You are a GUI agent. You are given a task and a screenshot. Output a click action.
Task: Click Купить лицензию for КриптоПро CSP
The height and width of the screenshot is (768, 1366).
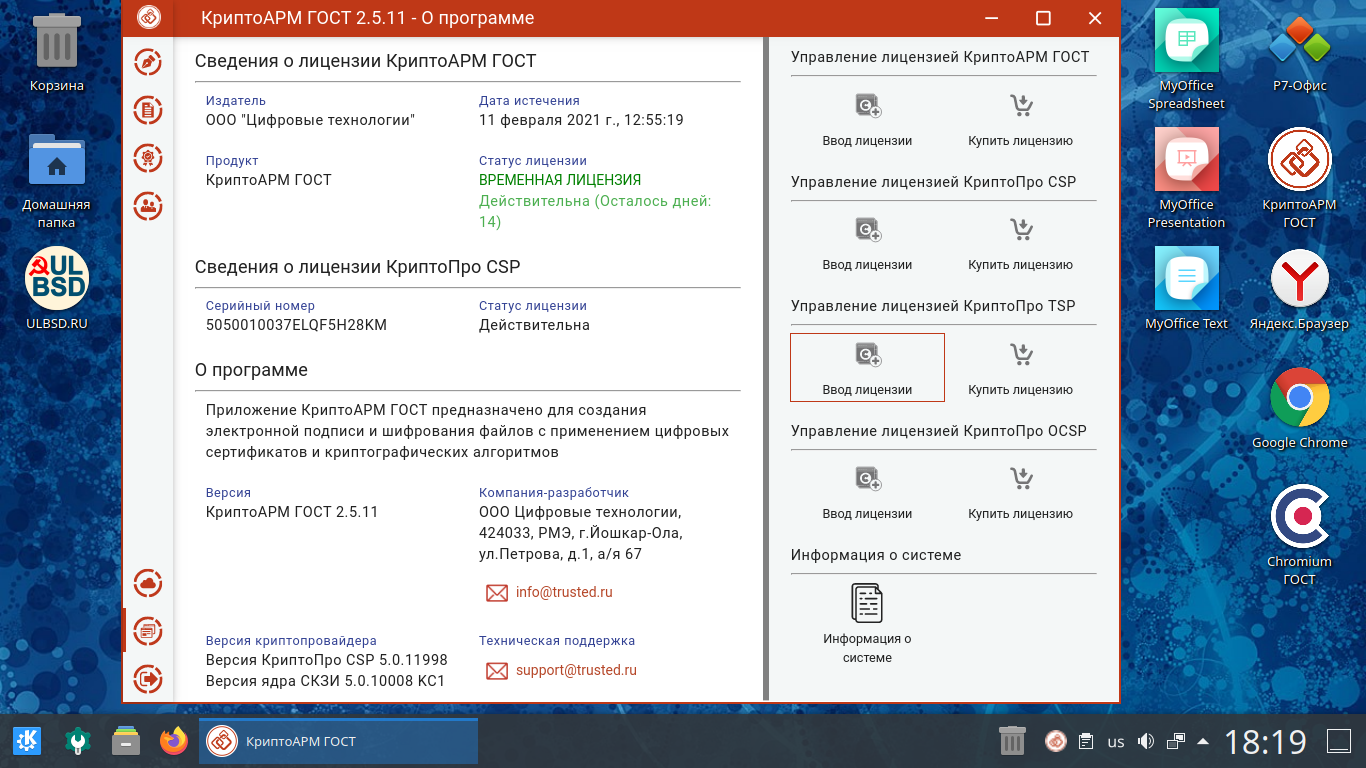(x=1020, y=243)
